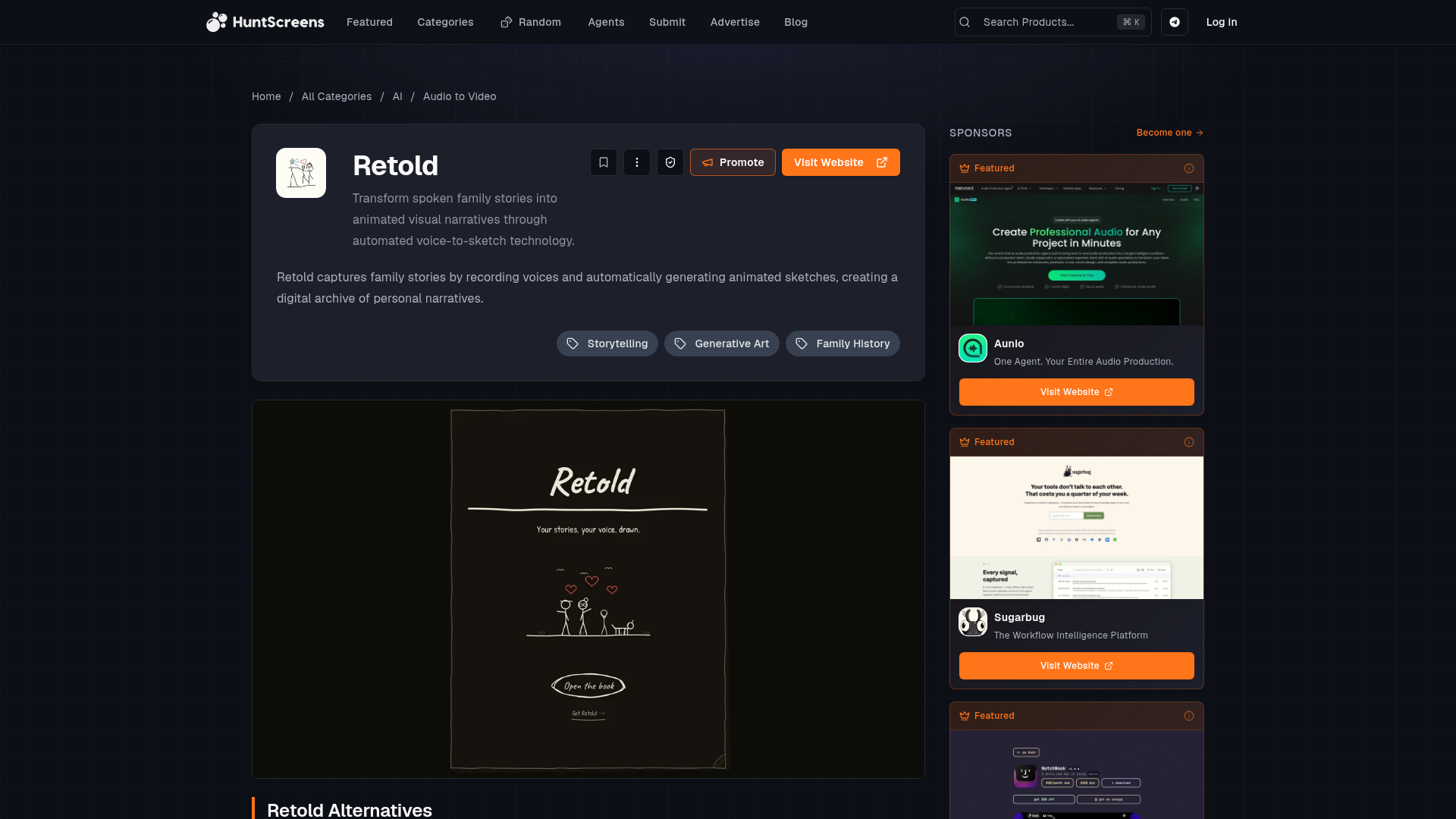The width and height of the screenshot is (1456, 819).
Task: Open the Retold screenshot preview
Action: pyautogui.click(x=588, y=589)
